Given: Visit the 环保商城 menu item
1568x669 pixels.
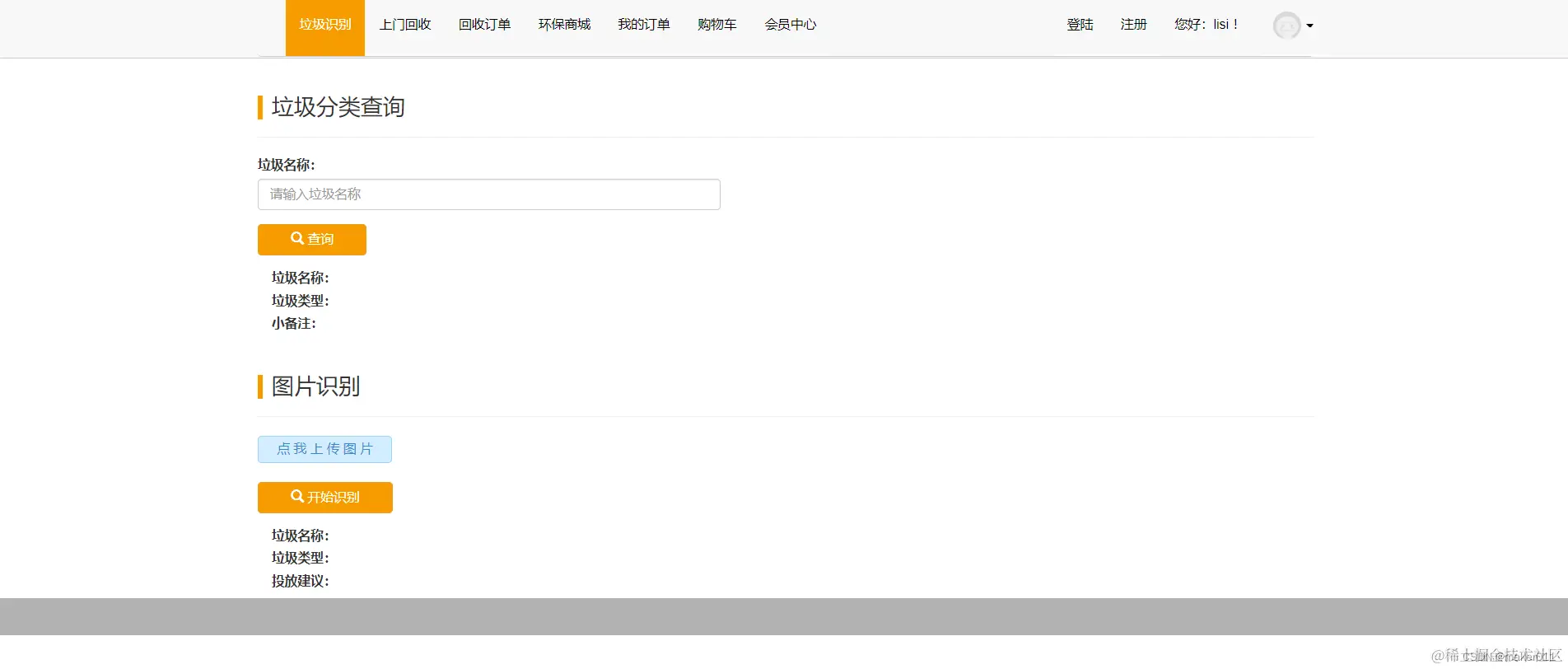Looking at the screenshot, I should pos(565,25).
